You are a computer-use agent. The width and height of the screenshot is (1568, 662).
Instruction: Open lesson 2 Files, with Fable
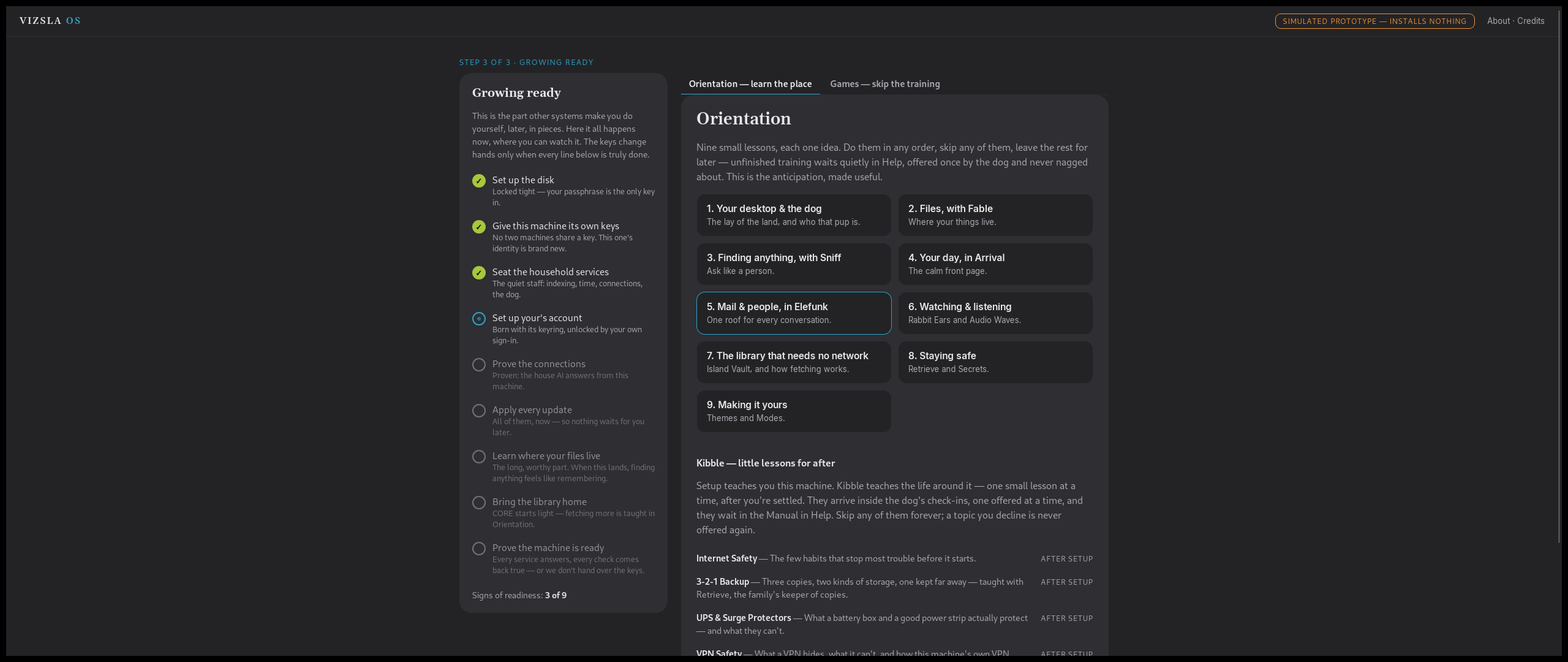pos(995,215)
